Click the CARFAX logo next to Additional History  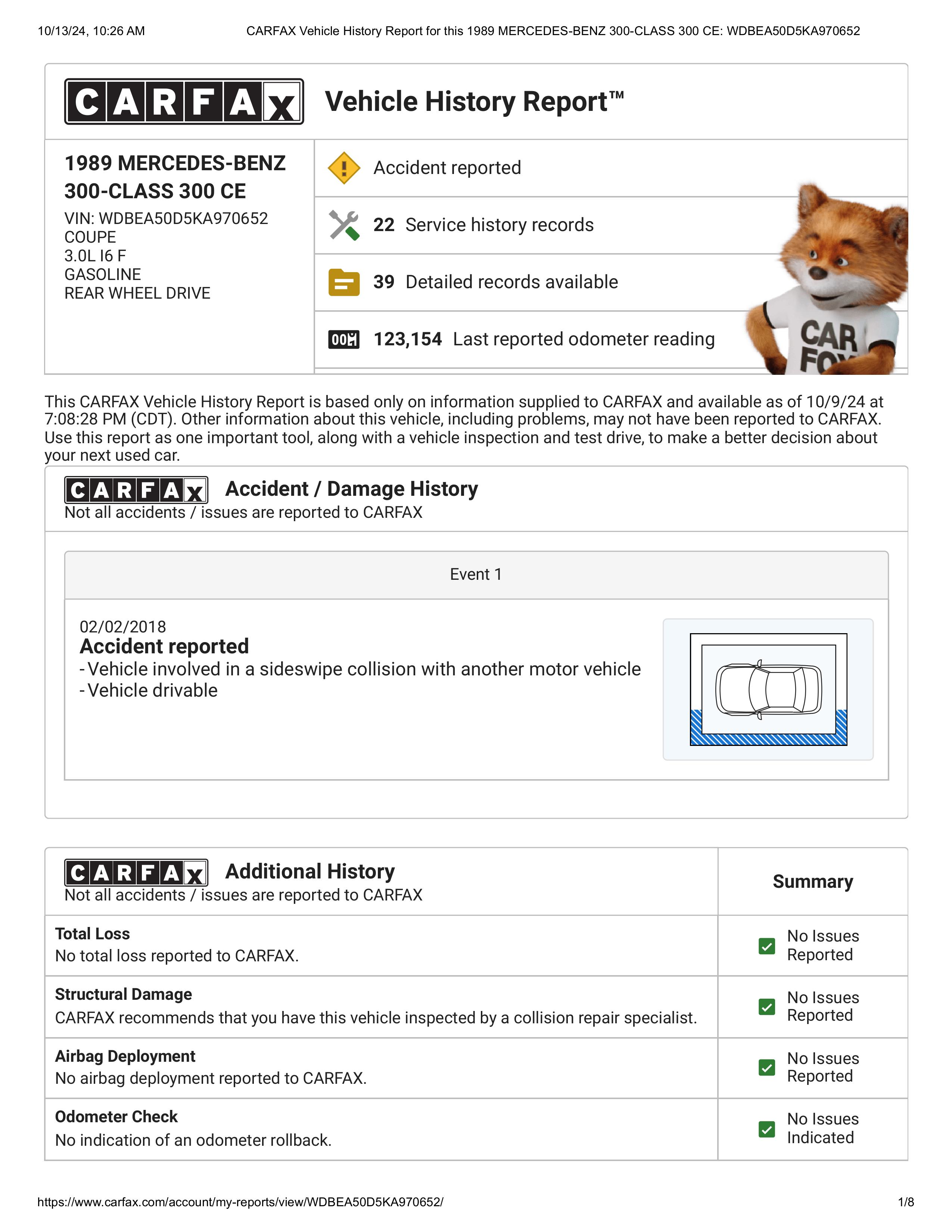tap(136, 873)
